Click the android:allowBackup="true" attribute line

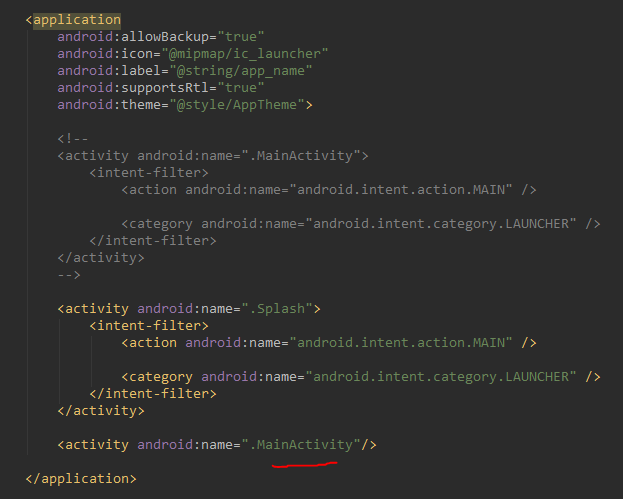pyautogui.click(x=161, y=37)
